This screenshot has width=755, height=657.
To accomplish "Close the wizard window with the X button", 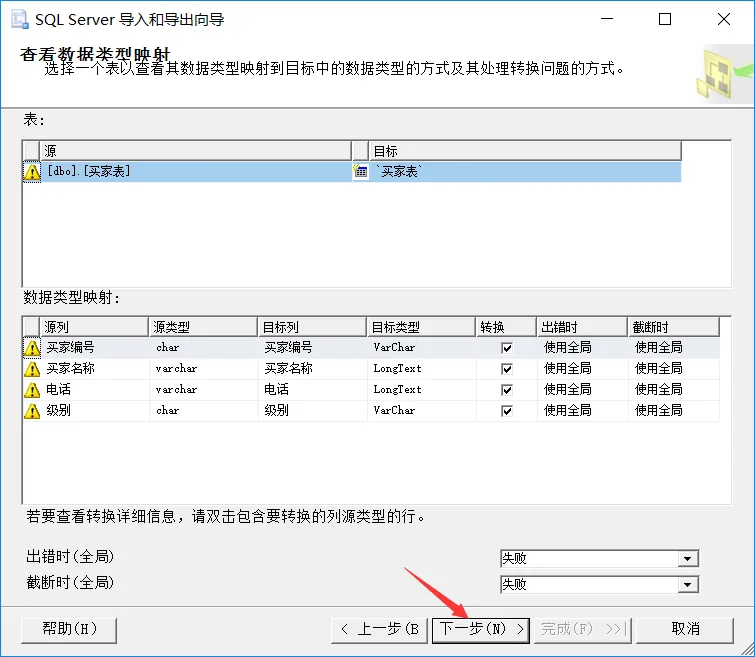I will pos(724,19).
